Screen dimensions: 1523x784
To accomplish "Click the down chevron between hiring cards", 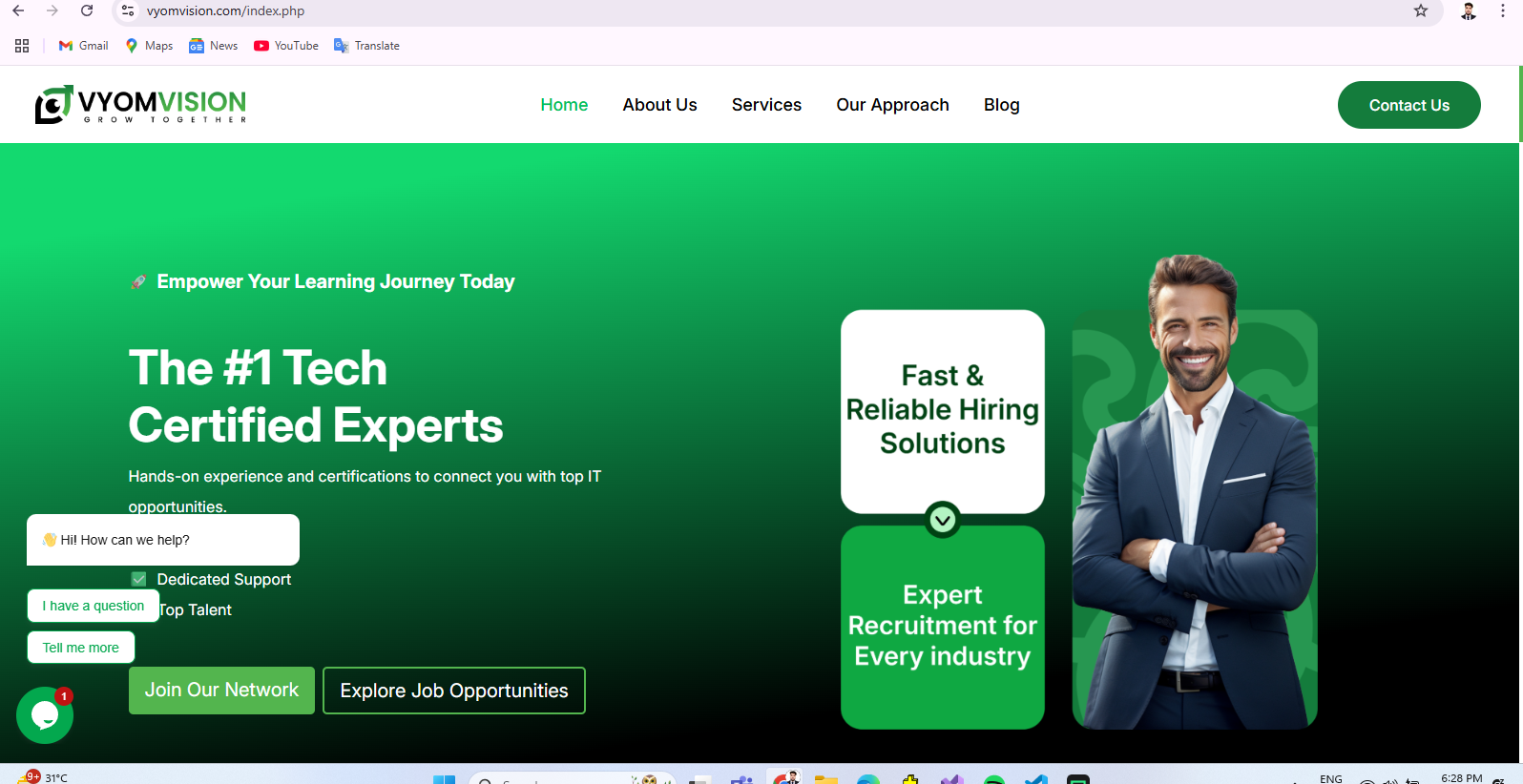I will click(942, 520).
